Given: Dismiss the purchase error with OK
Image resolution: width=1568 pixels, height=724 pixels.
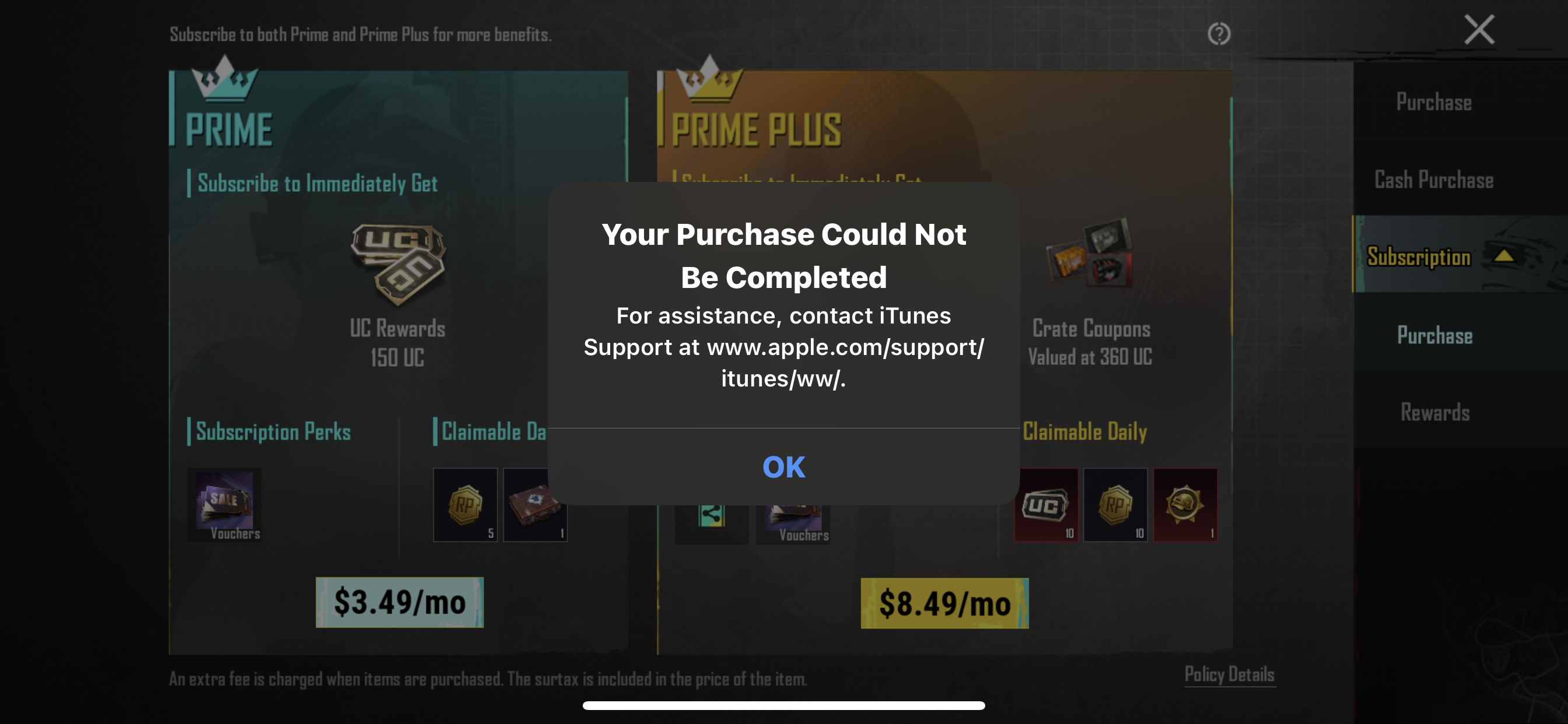Looking at the screenshot, I should 783,467.
